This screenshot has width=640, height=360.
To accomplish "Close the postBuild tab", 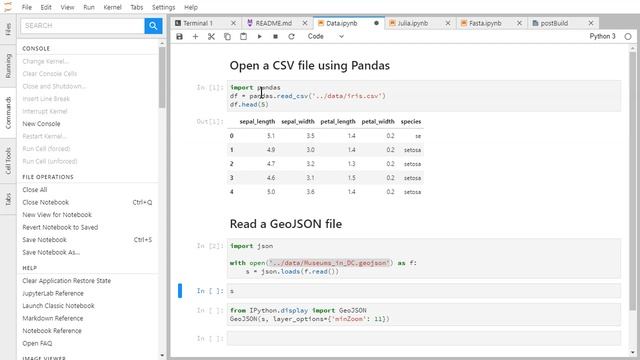I will click(x=591, y=23).
